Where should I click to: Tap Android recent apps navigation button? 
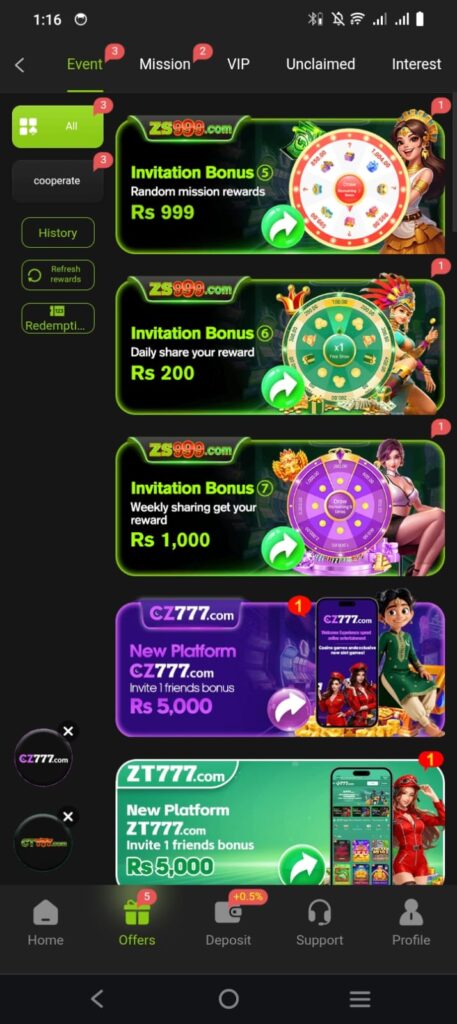360,999
